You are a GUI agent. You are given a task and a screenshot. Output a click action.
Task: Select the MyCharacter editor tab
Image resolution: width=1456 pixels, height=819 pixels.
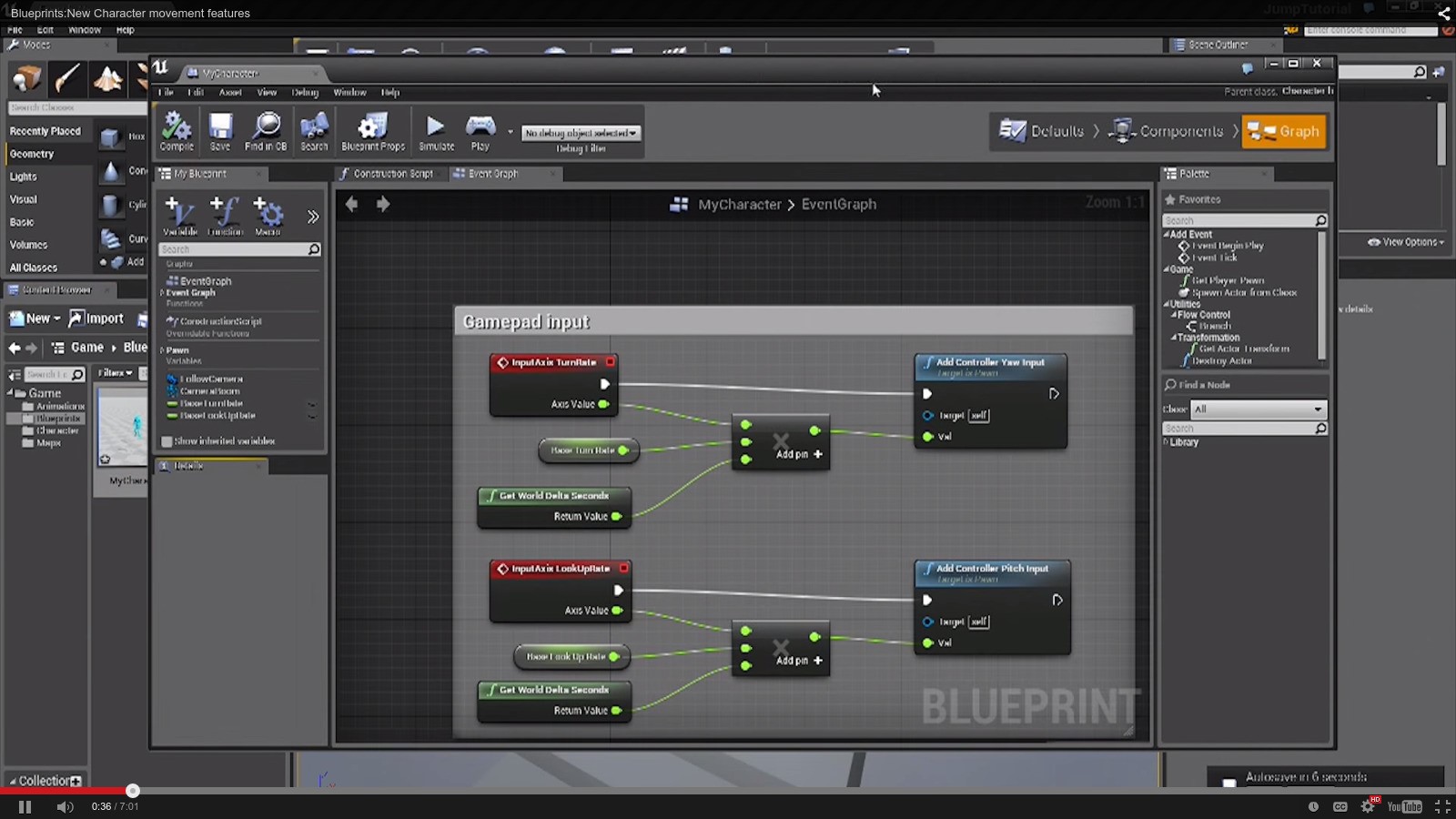point(252,74)
